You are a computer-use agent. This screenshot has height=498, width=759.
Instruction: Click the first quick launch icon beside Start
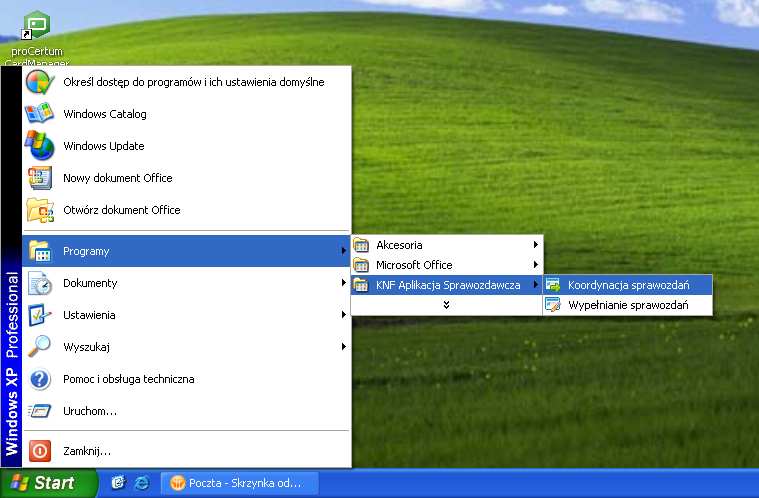118,483
